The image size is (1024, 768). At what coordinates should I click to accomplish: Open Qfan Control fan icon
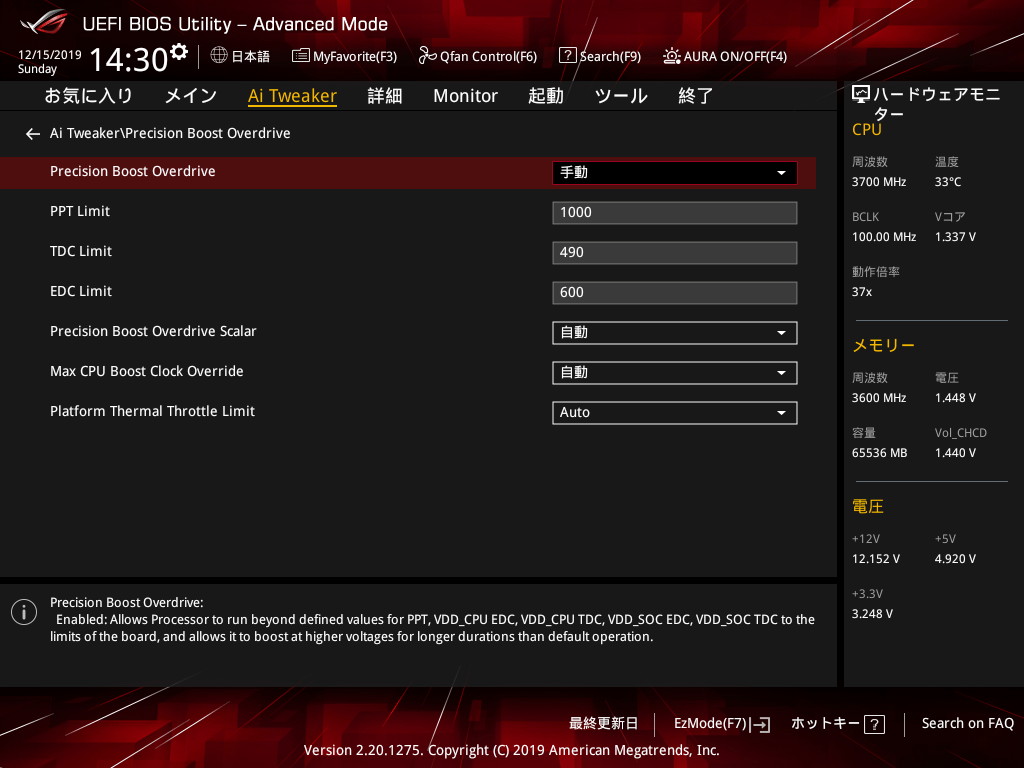pyautogui.click(x=427, y=56)
